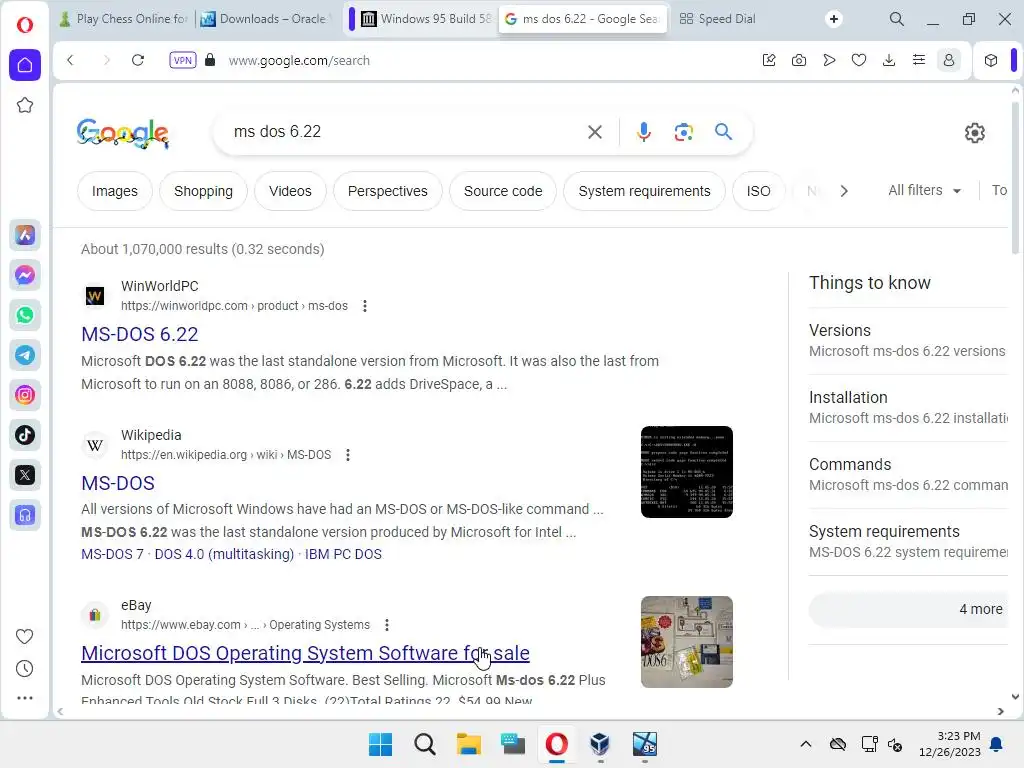Open Messenger in the sidebar
This screenshot has width=1024, height=768.
(x=25, y=275)
